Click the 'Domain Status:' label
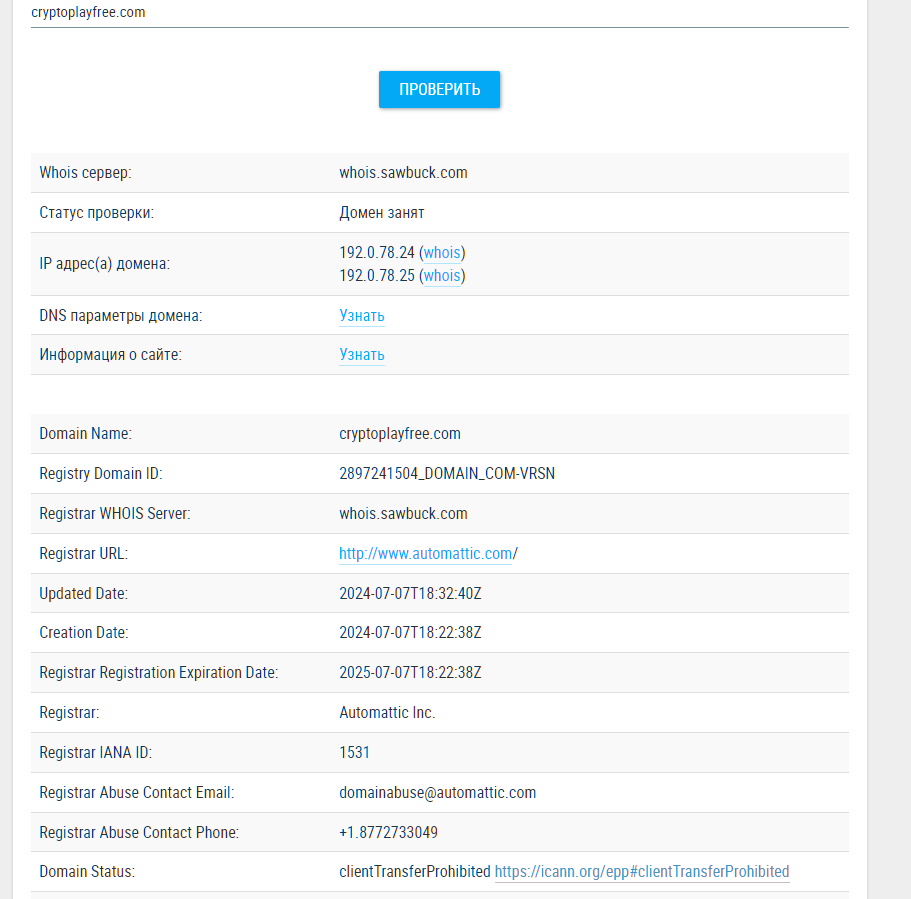 pos(87,872)
